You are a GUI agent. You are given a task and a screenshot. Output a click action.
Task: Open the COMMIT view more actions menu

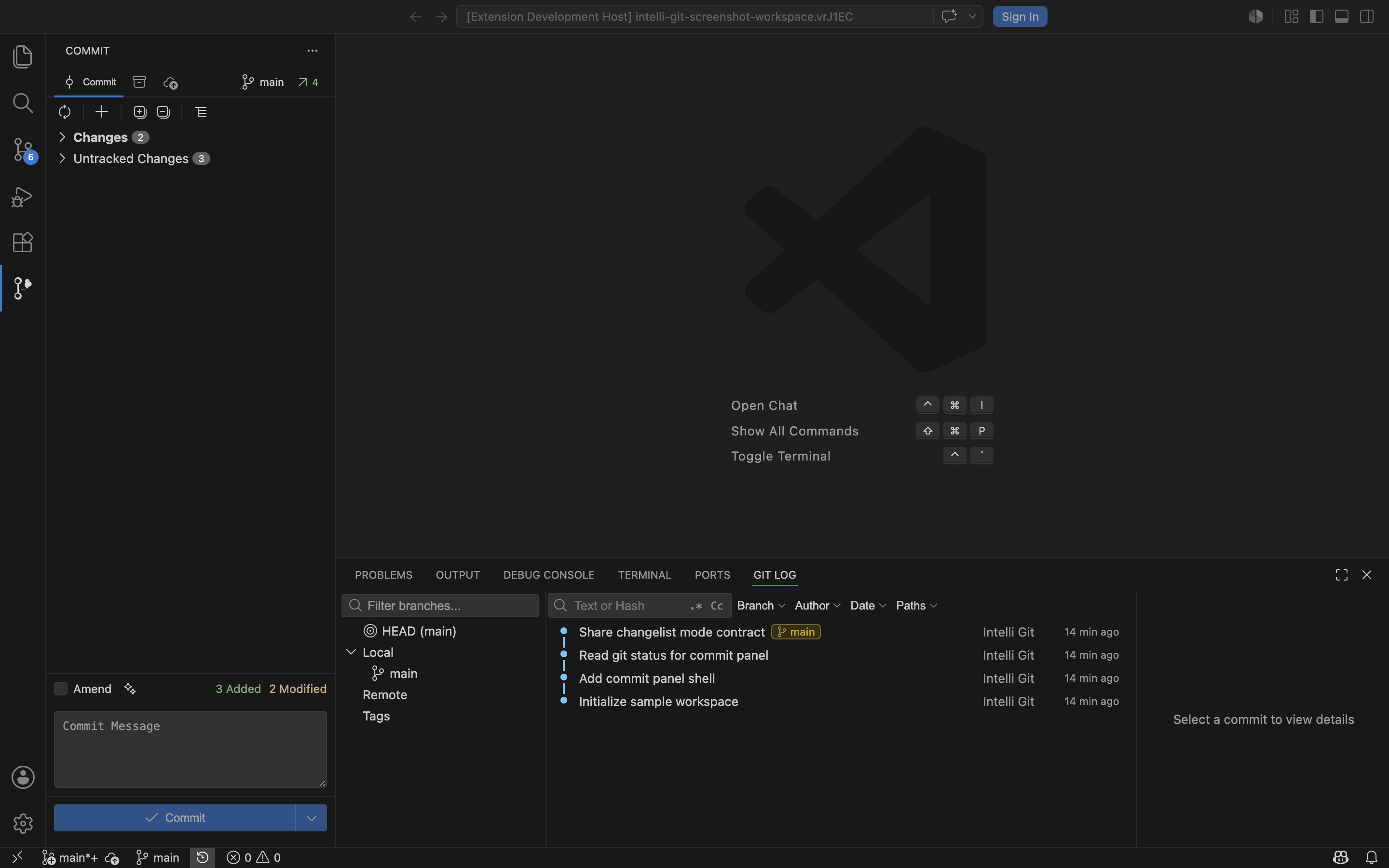pos(312,51)
